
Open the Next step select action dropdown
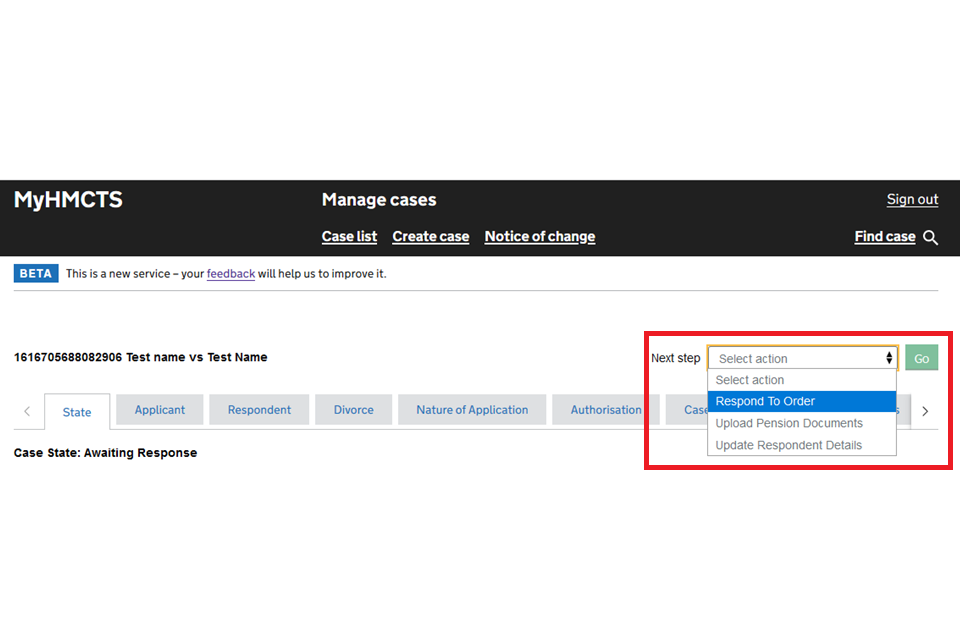pos(803,358)
